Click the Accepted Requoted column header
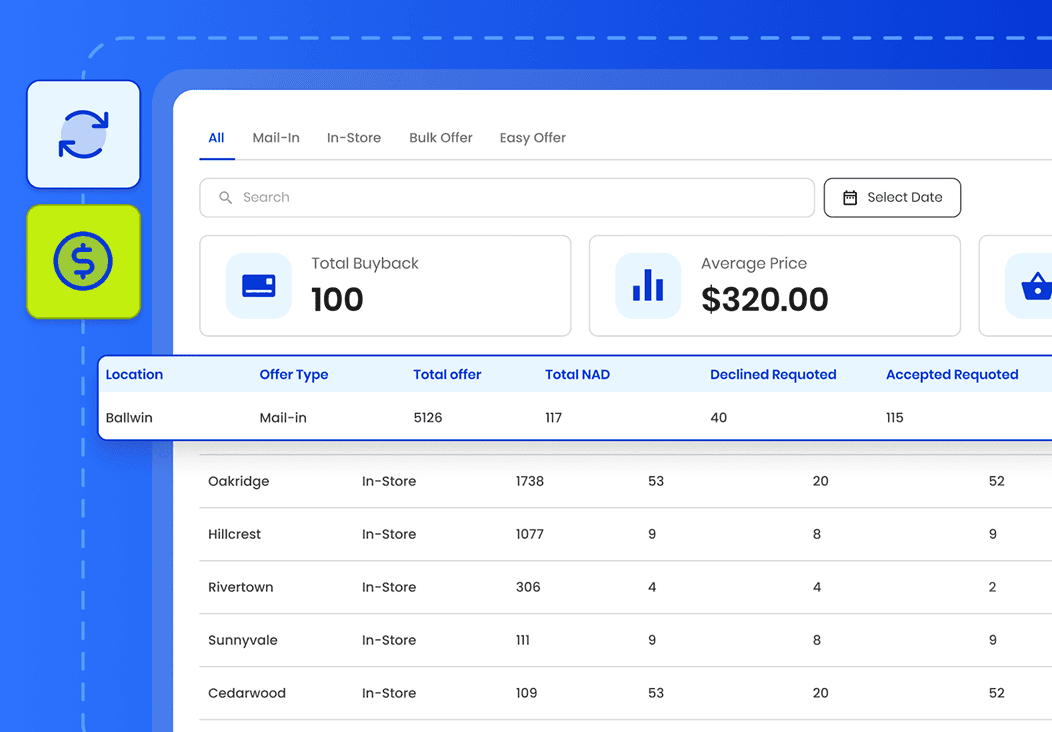This screenshot has width=1052, height=732. tap(952, 374)
